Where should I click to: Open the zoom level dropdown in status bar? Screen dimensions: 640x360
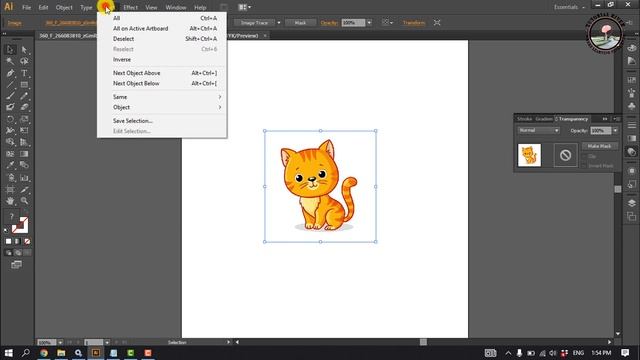60,342
